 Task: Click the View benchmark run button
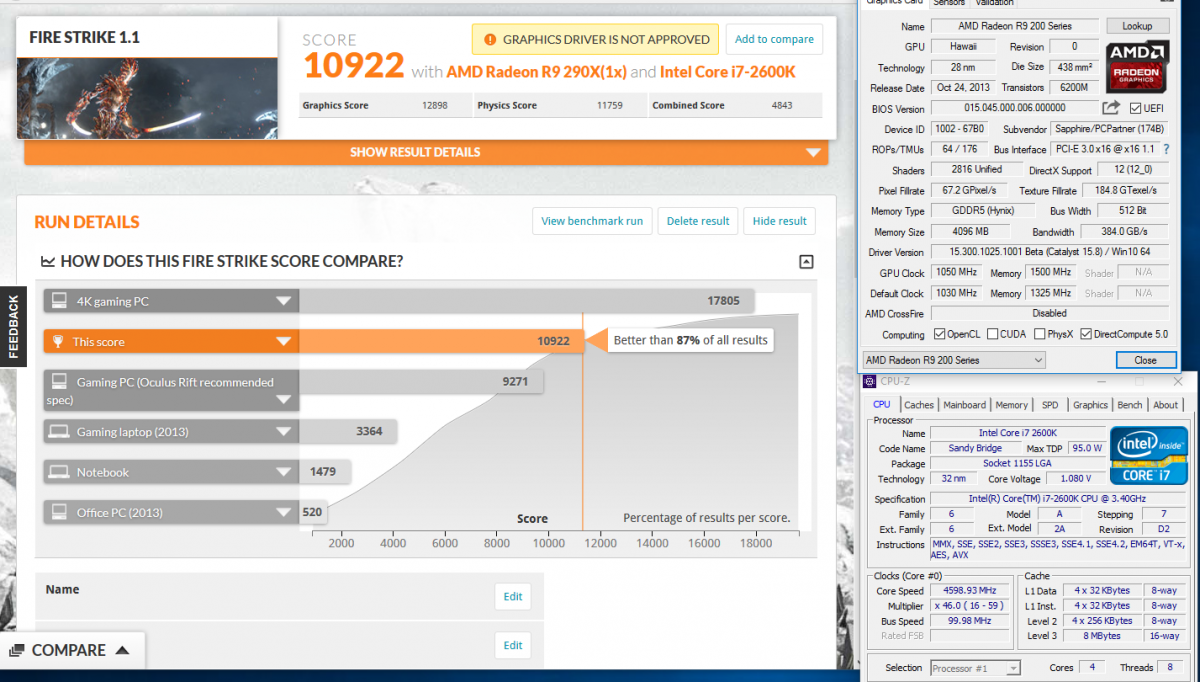(x=593, y=221)
